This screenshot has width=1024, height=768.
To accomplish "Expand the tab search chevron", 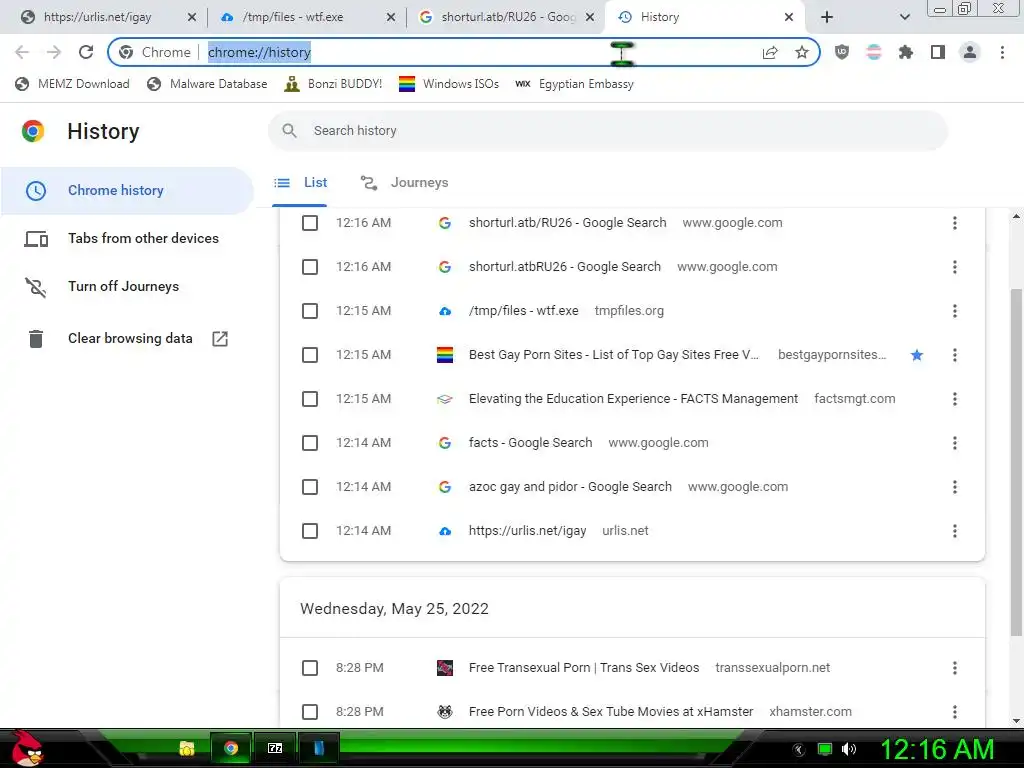I will tap(904, 17).
